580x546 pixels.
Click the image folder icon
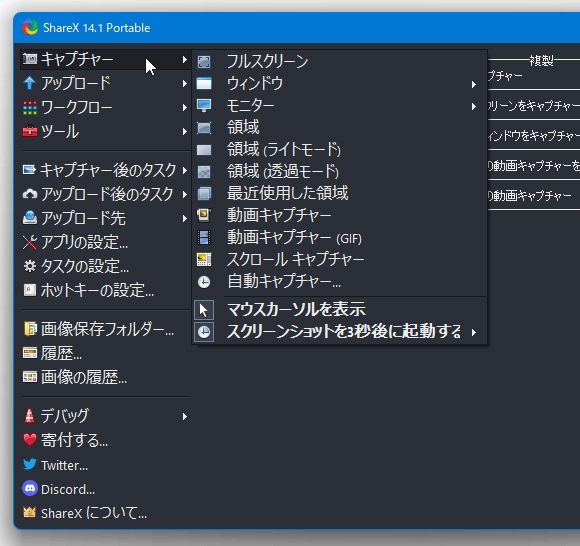30,328
